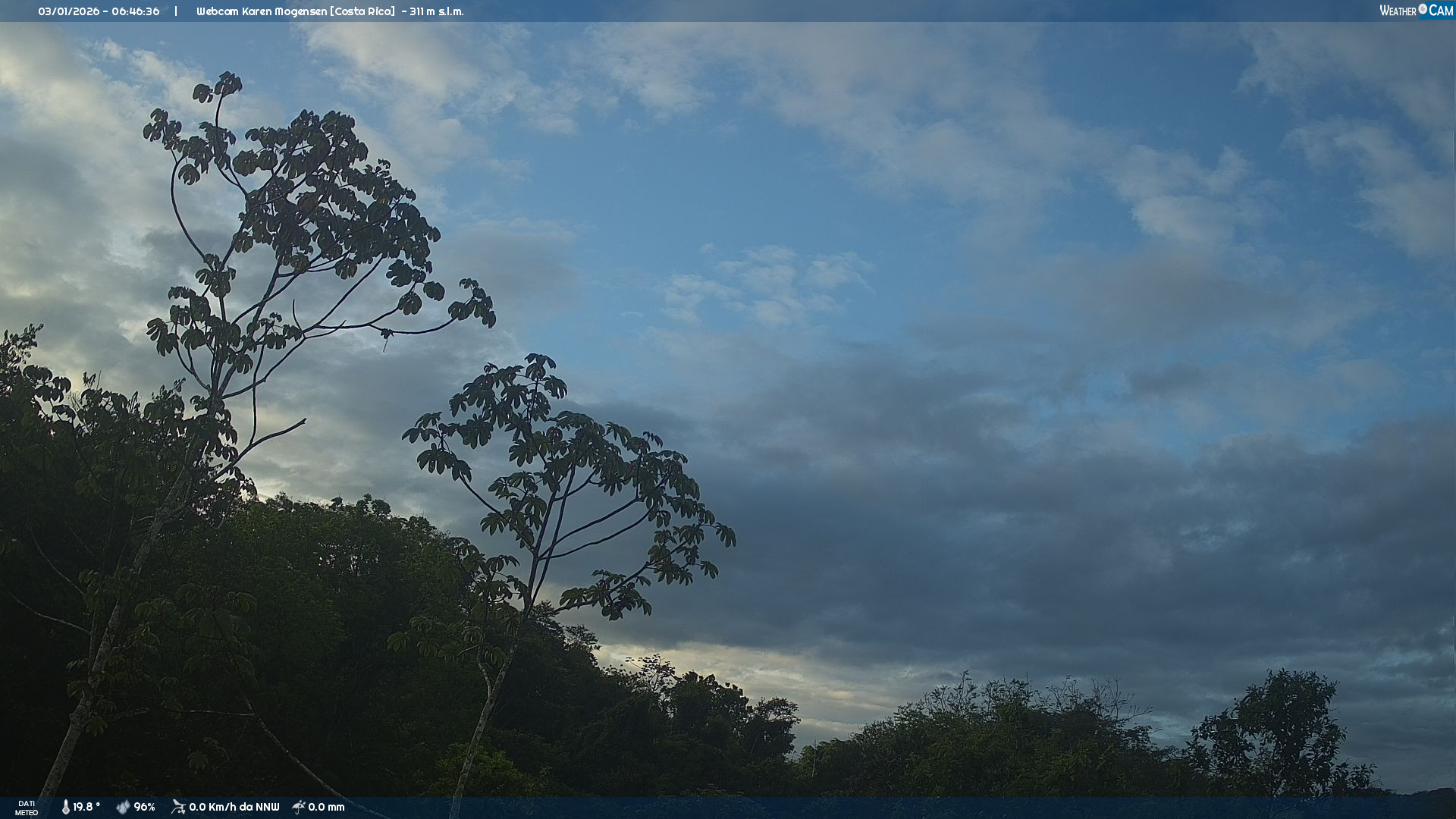This screenshot has width=1456, height=819.
Task: Click the DATI METEO label
Action: tap(27, 808)
